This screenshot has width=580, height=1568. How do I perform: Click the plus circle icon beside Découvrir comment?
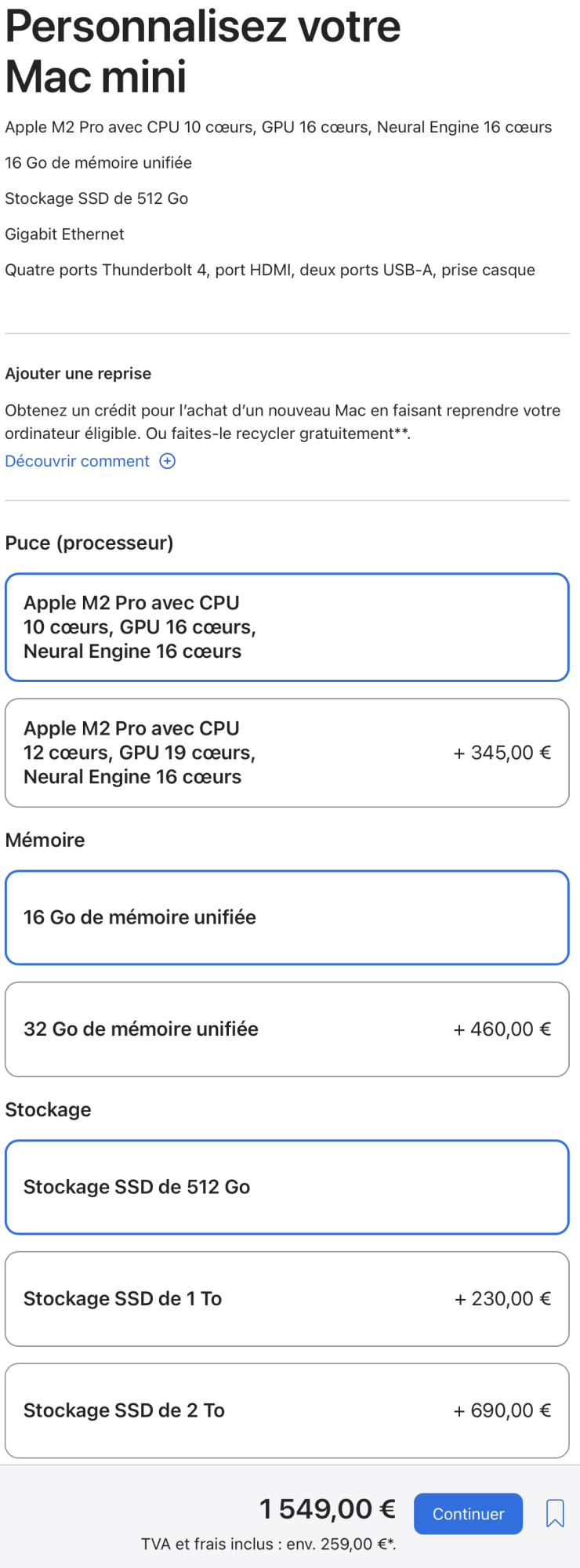168,461
